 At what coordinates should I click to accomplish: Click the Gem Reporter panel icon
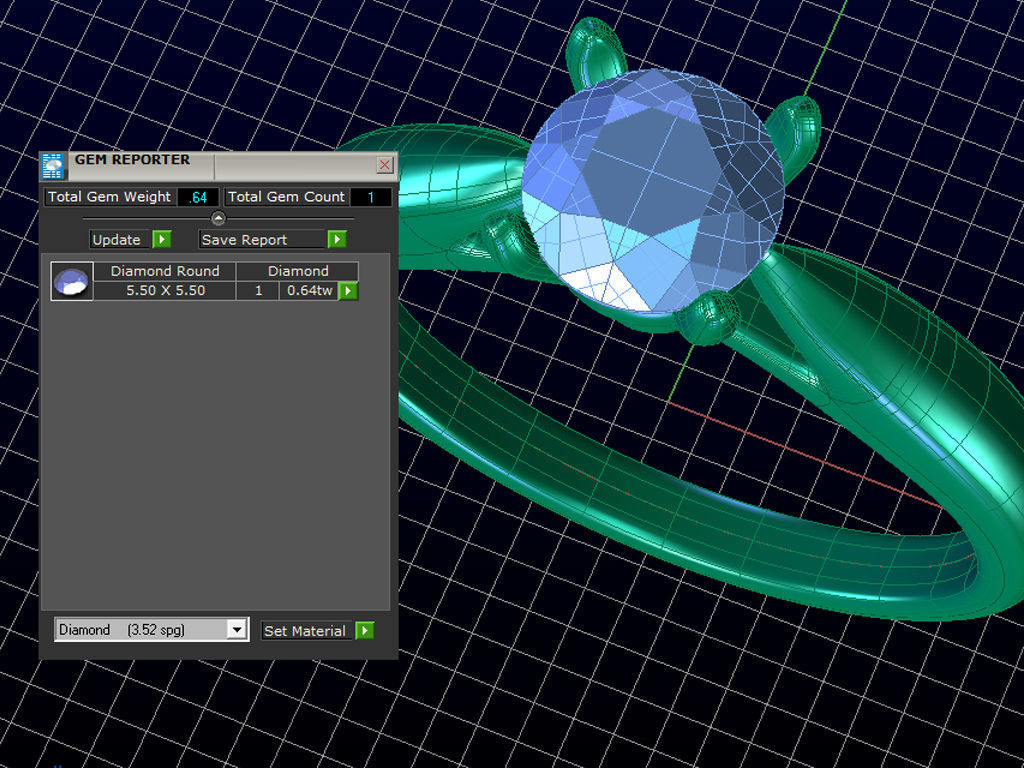[52, 166]
